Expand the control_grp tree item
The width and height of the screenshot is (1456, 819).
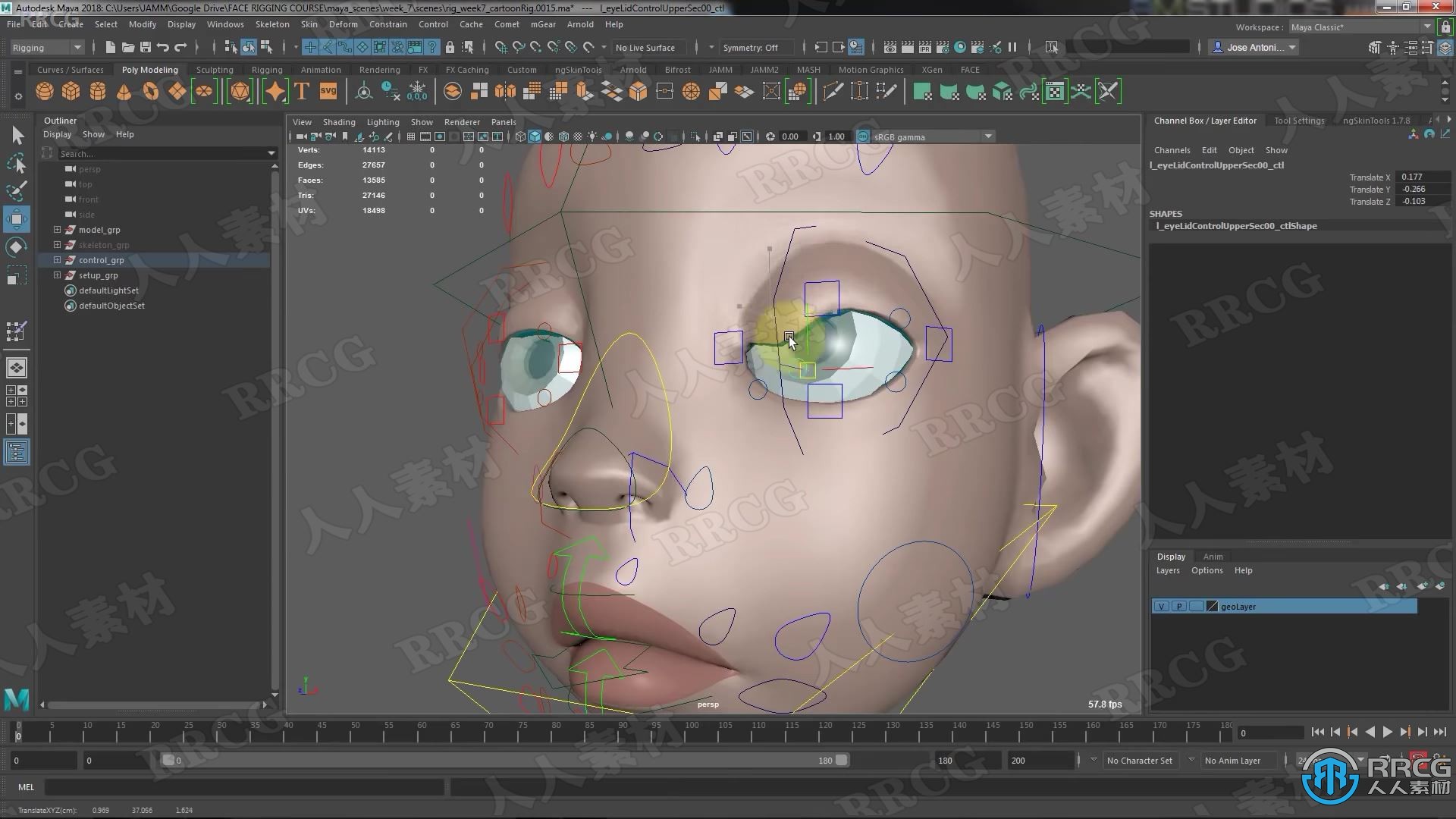pos(57,259)
